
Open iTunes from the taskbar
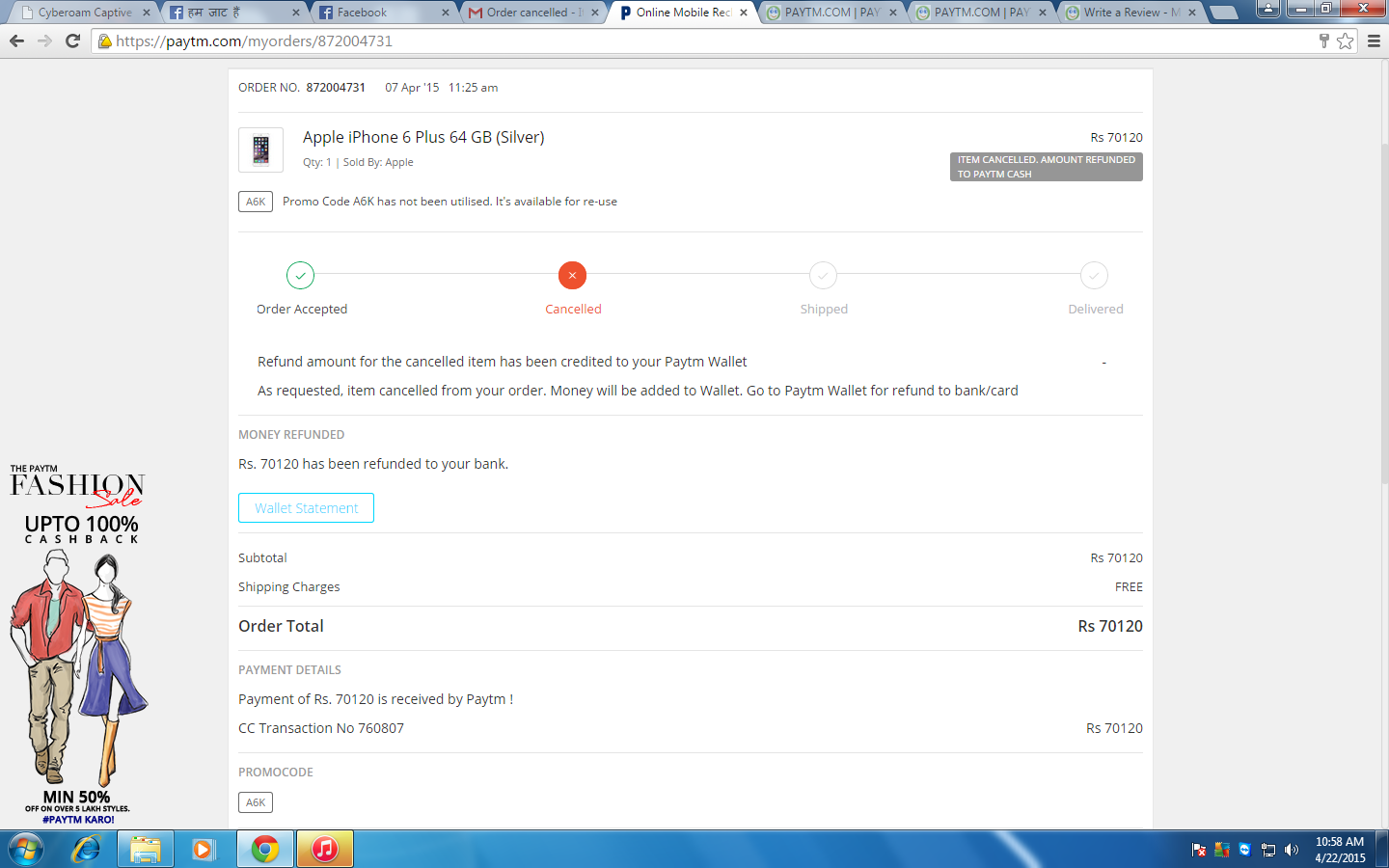325,849
